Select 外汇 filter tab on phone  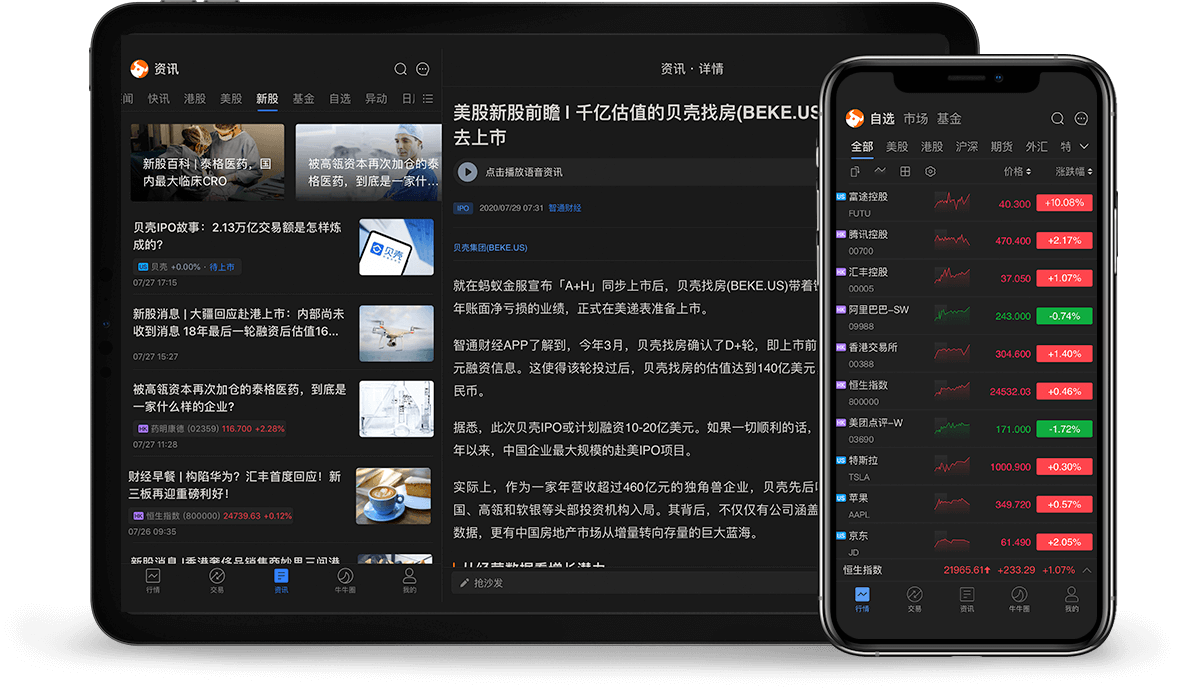click(1037, 146)
